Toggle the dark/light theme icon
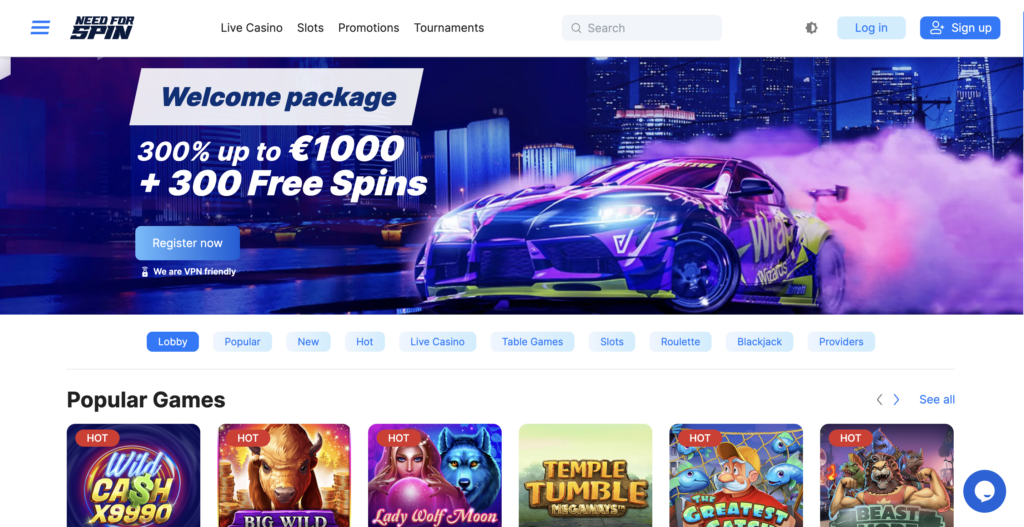Image resolution: width=1024 pixels, height=527 pixels. (x=811, y=28)
